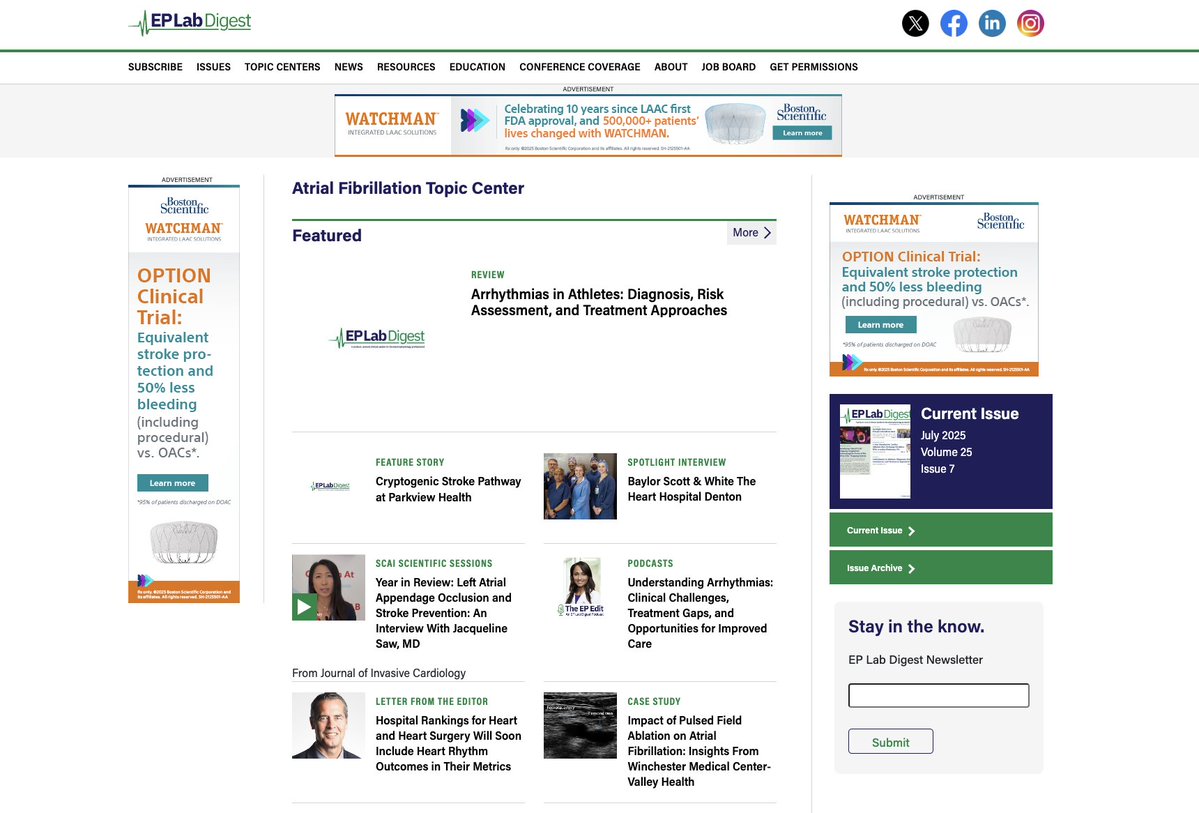Open Cryptogenic Stroke Pathway at Parkview Health

(448, 489)
